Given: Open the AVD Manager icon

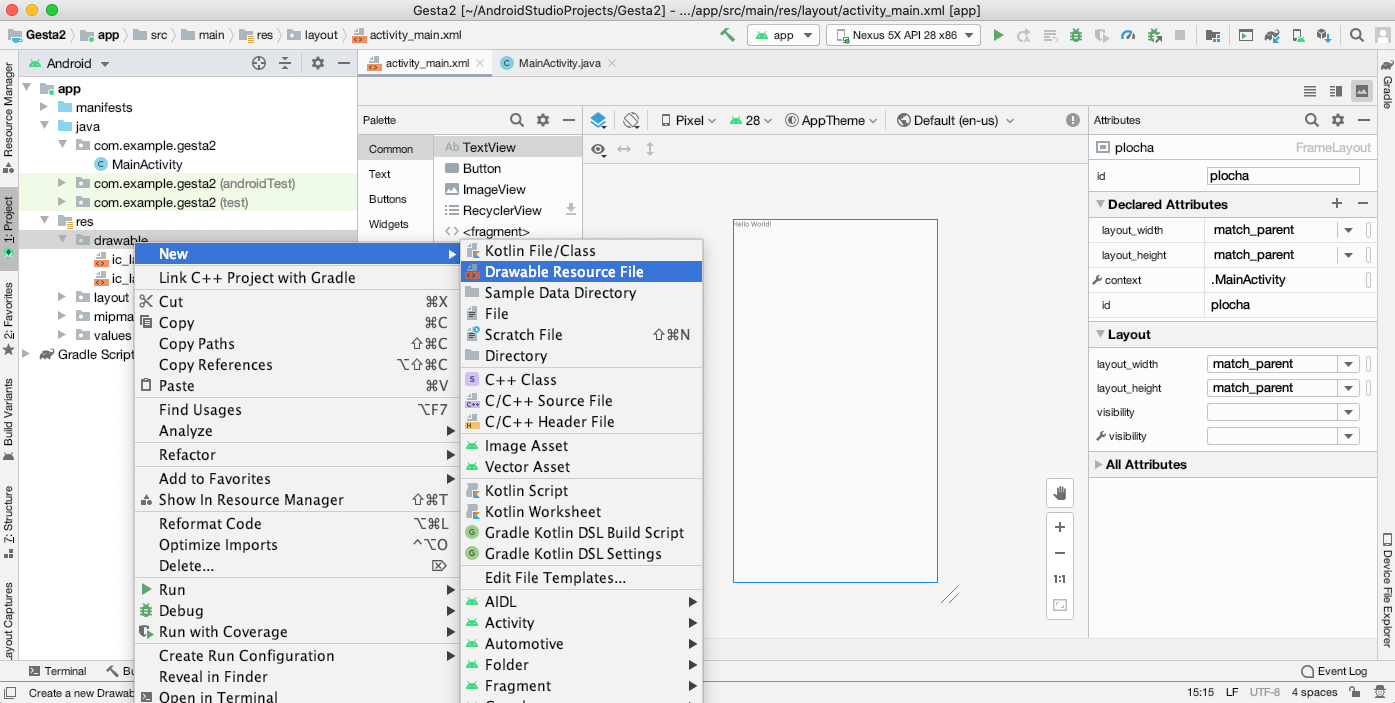Looking at the screenshot, I should (x=1298, y=35).
